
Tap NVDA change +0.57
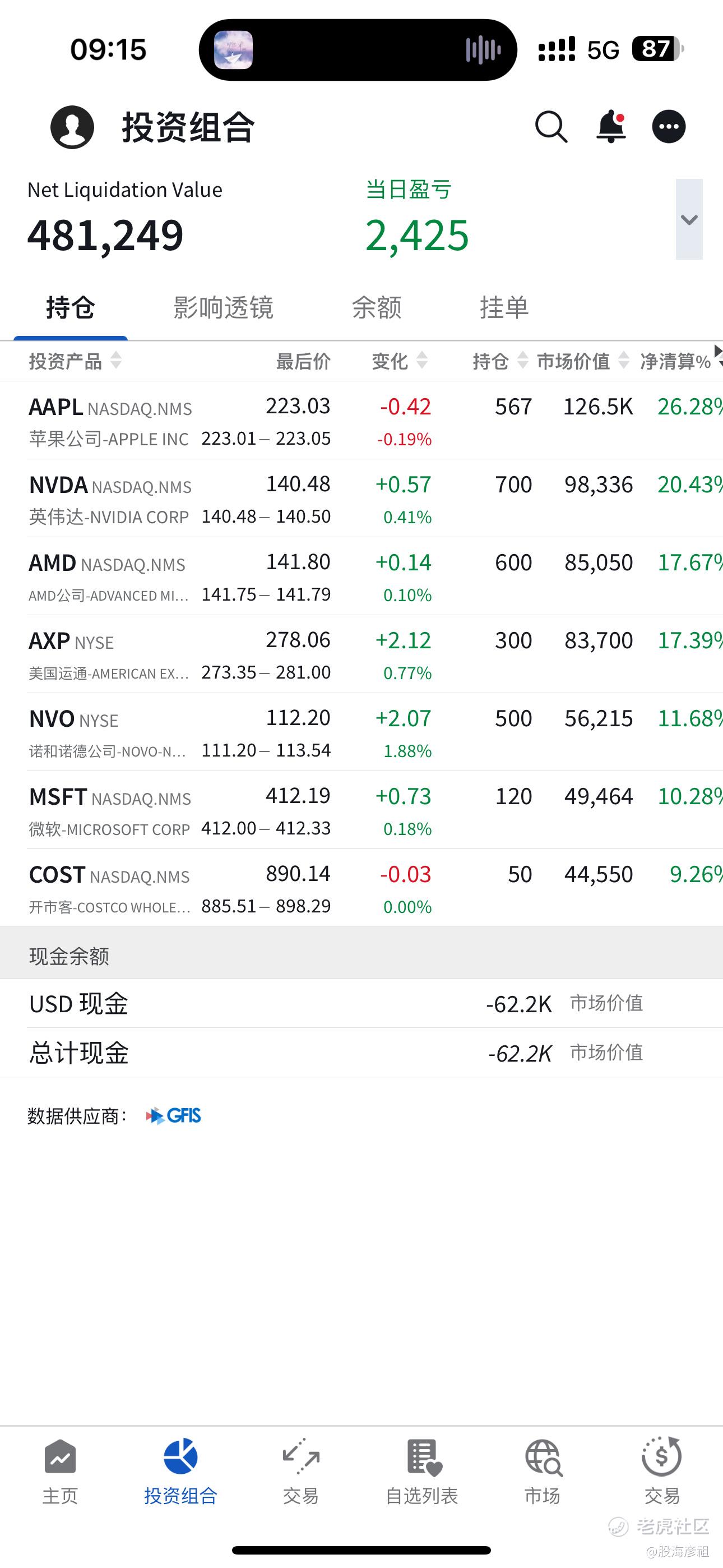pos(404,485)
